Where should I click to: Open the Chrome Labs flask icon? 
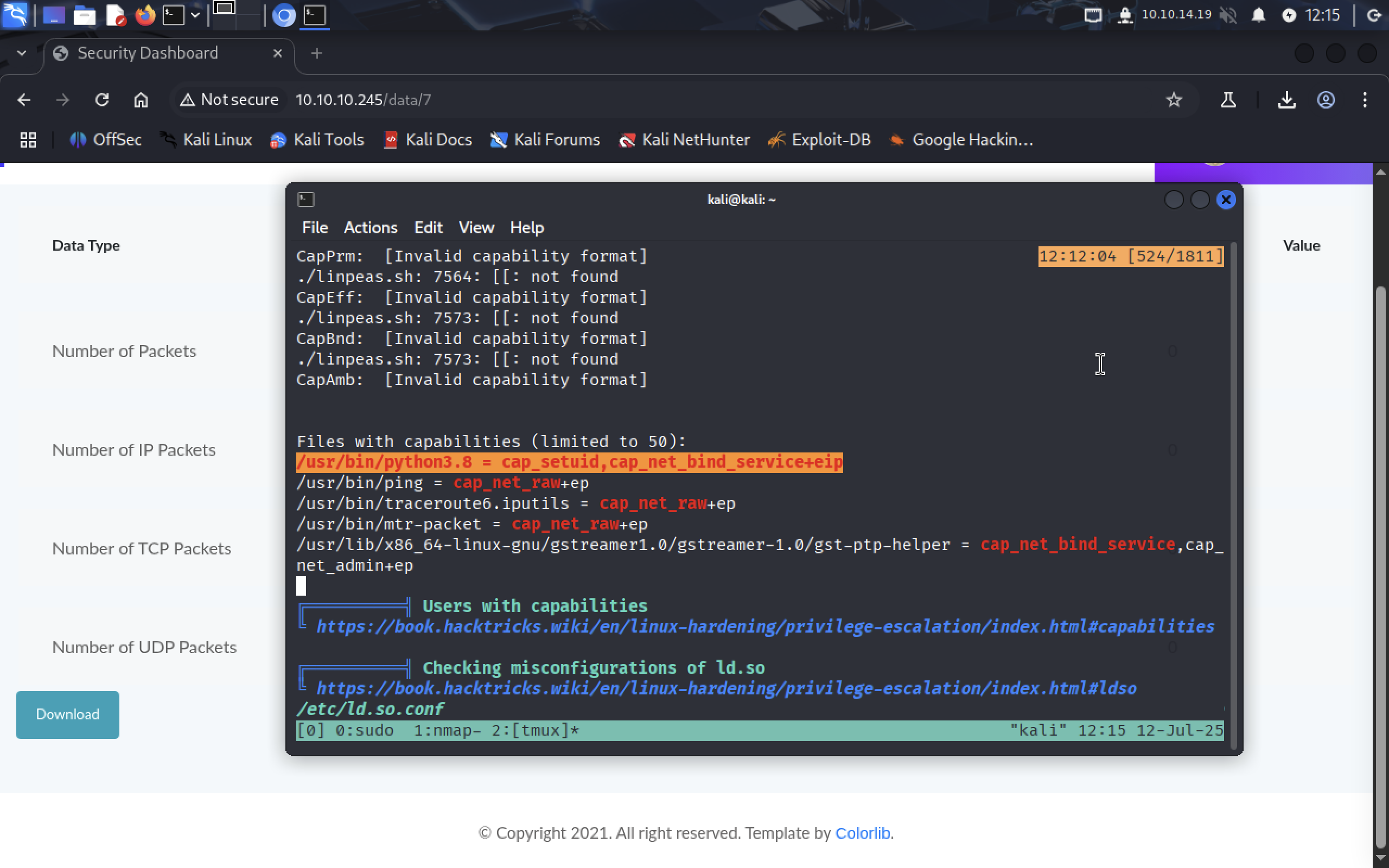(1228, 100)
